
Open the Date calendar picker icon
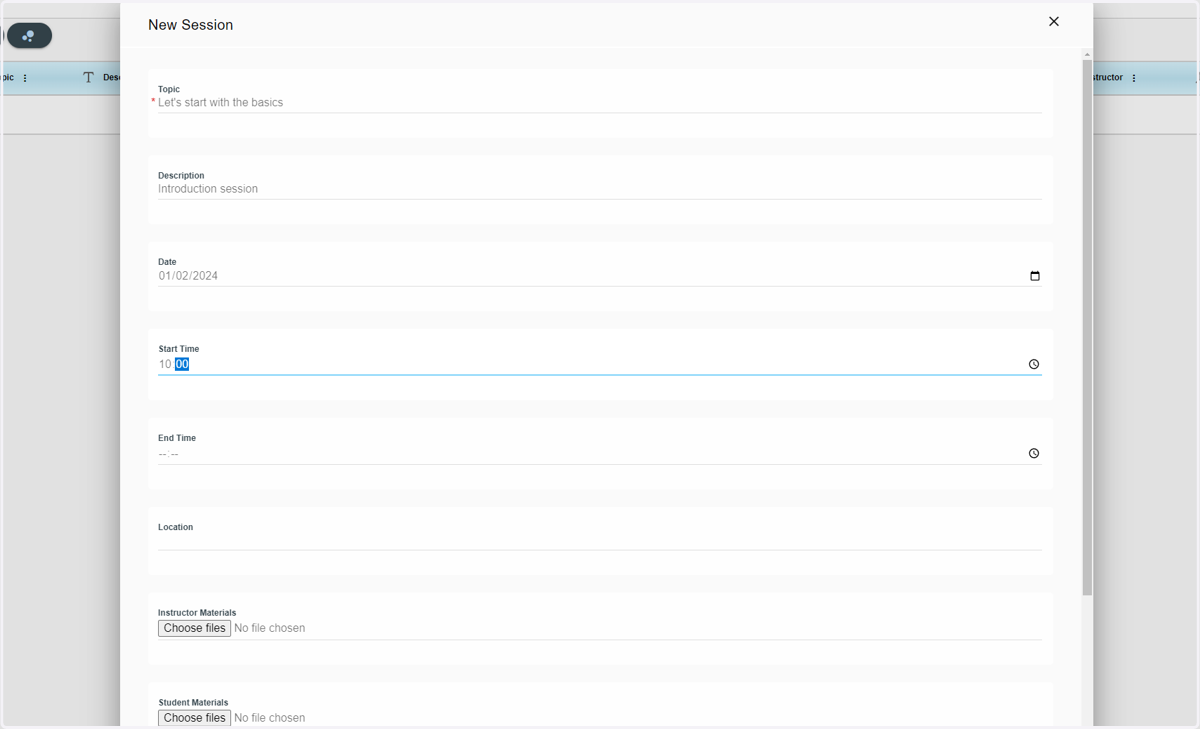[x=1034, y=276]
